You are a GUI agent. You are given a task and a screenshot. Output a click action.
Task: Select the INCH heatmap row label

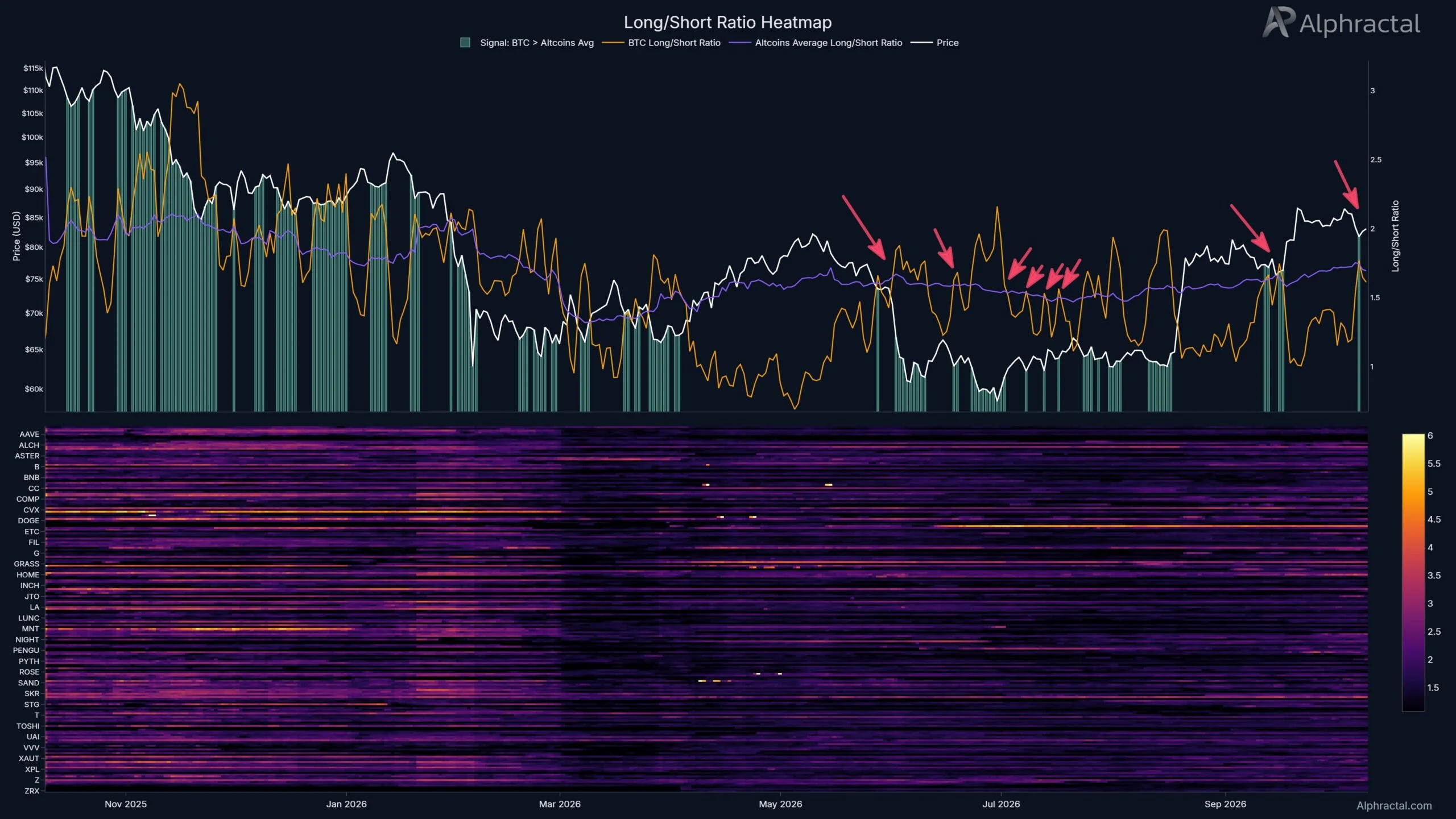coord(30,585)
